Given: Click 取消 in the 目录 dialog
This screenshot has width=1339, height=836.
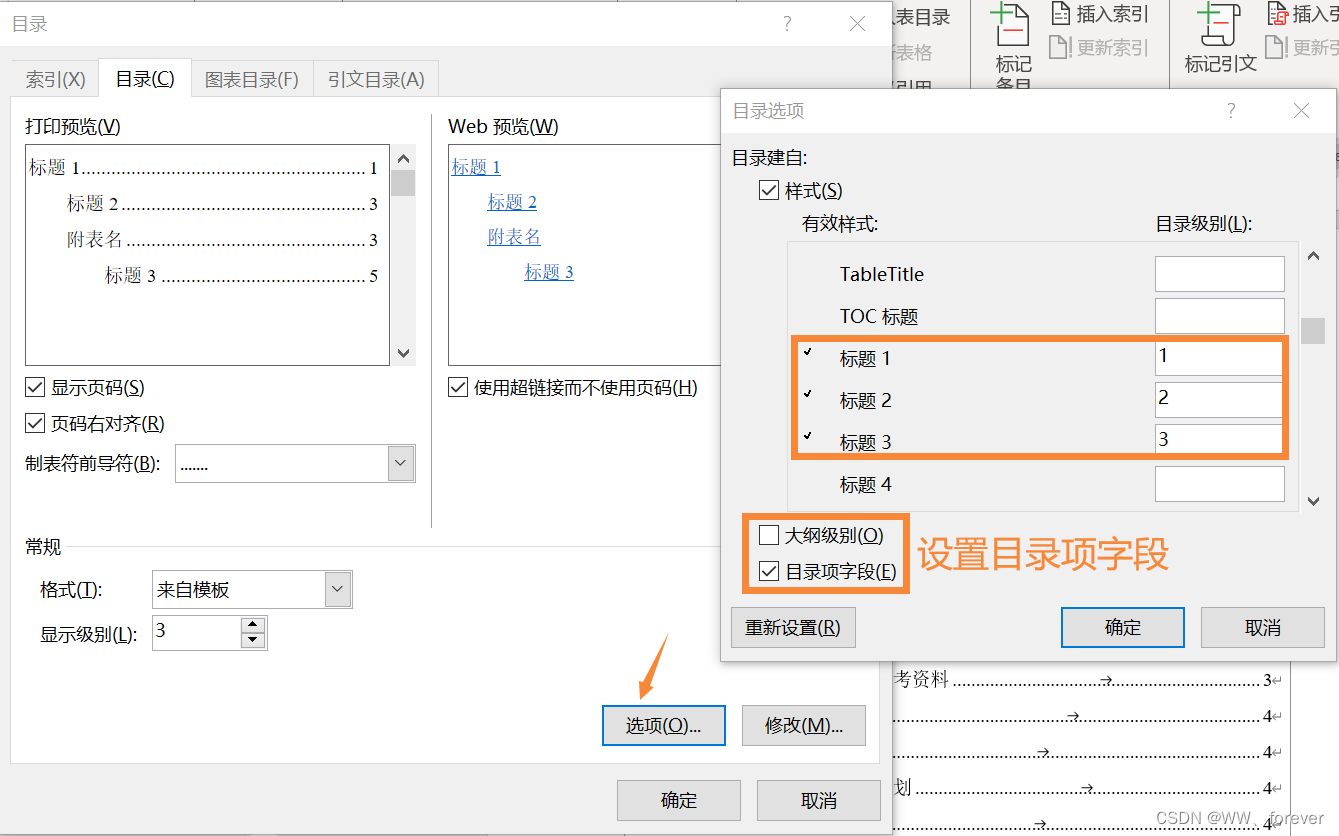Looking at the screenshot, I should point(819,801).
